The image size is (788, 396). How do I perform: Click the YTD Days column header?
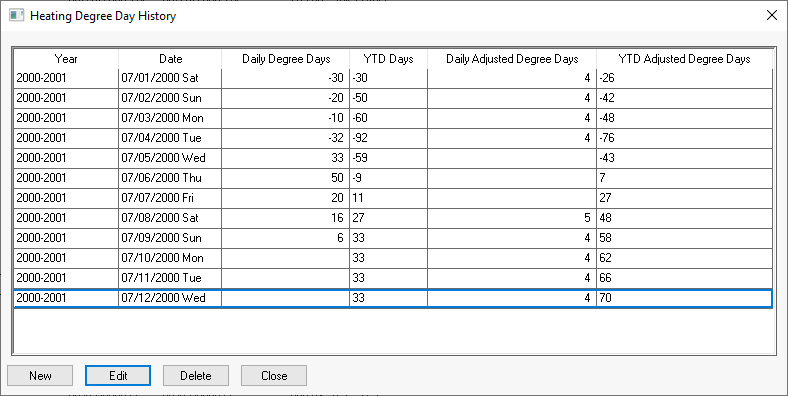pyautogui.click(x=388, y=59)
